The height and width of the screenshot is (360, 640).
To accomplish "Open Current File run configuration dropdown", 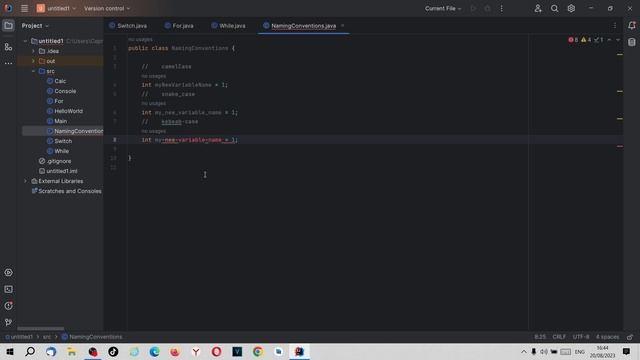I will 443,8.
